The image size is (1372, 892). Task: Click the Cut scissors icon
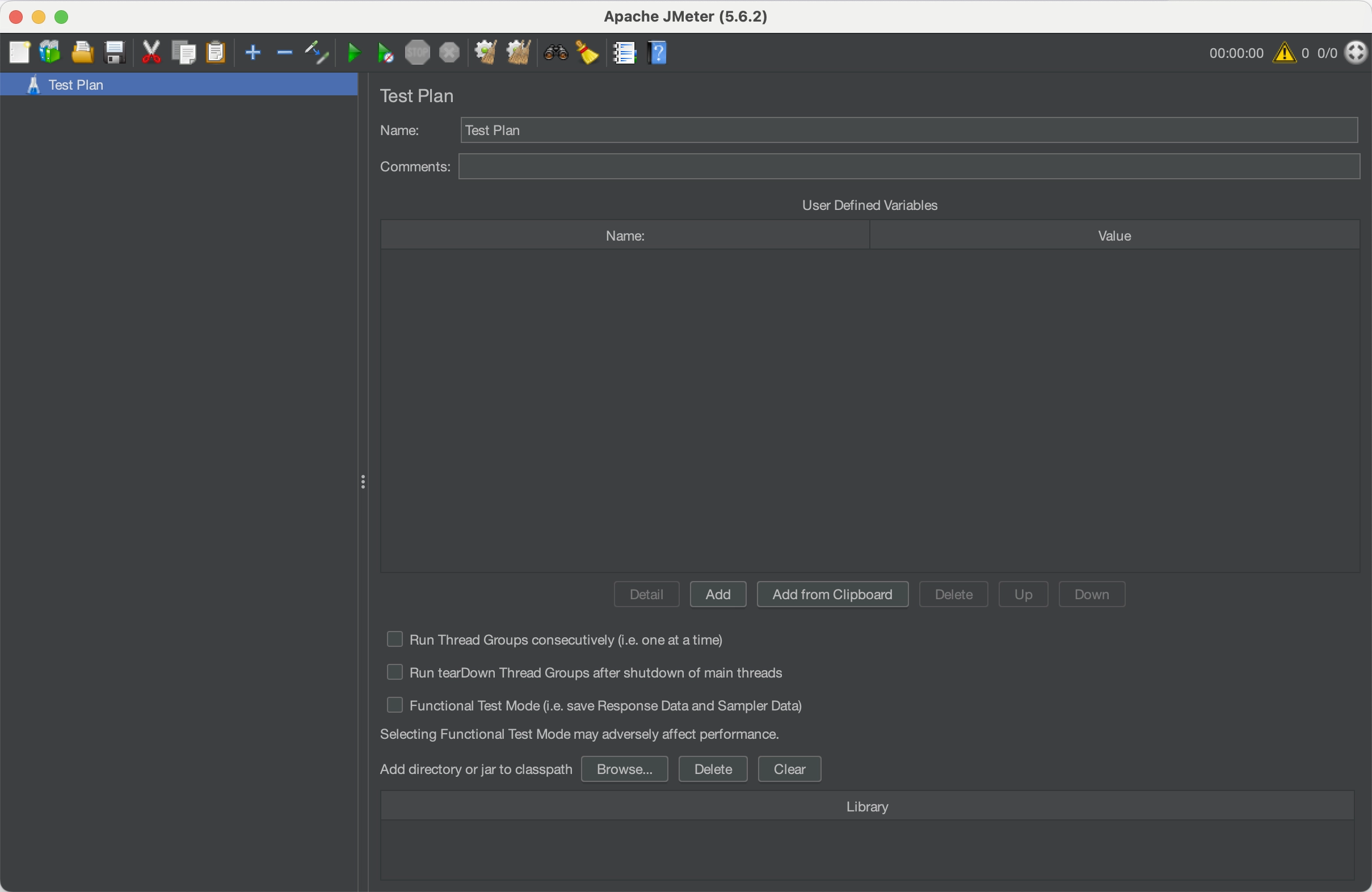click(x=151, y=52)
